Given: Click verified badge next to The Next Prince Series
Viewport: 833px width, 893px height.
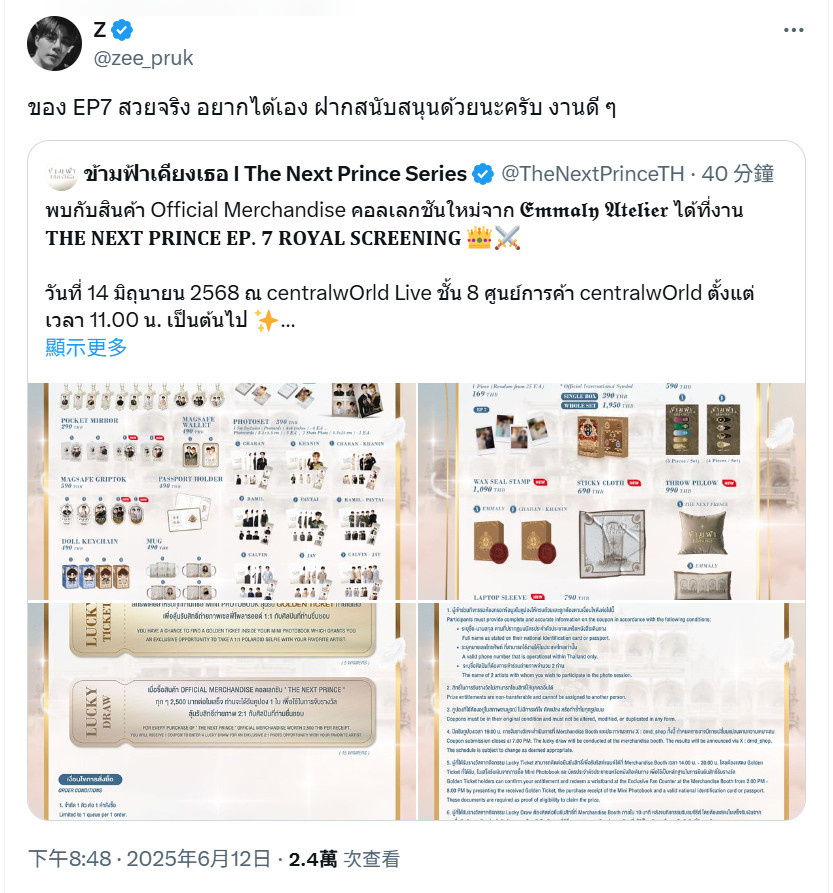Looking at the screenshot, I should 483,174.
